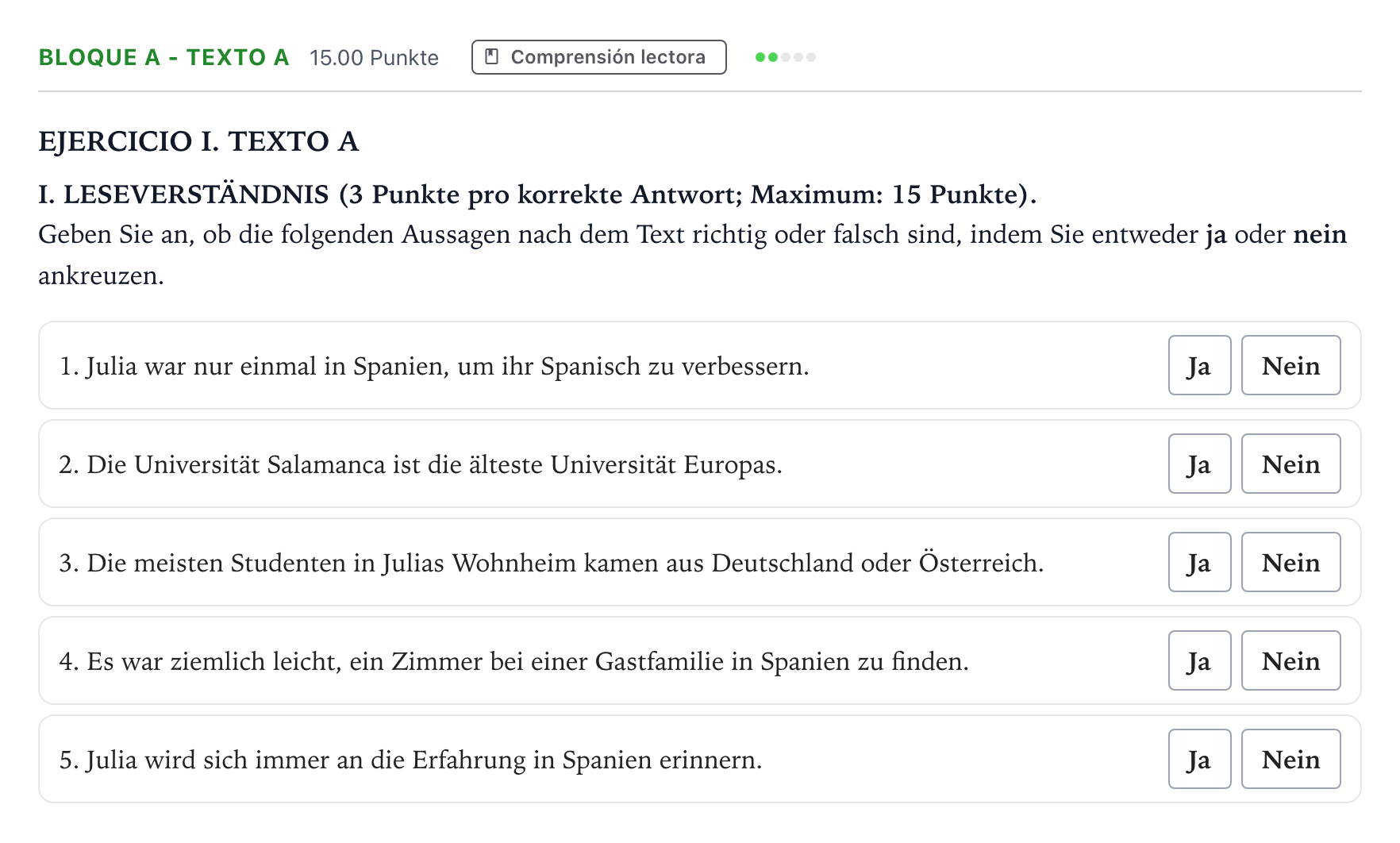Click the 15.00 Punkte label
The image size is (1400, 843).
click(x=374, y=58)
